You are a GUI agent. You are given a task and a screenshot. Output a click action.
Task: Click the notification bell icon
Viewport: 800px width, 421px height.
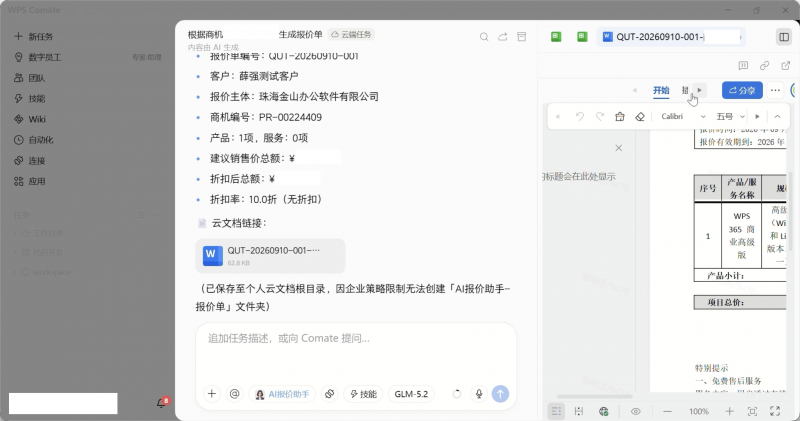pos(161,403)
